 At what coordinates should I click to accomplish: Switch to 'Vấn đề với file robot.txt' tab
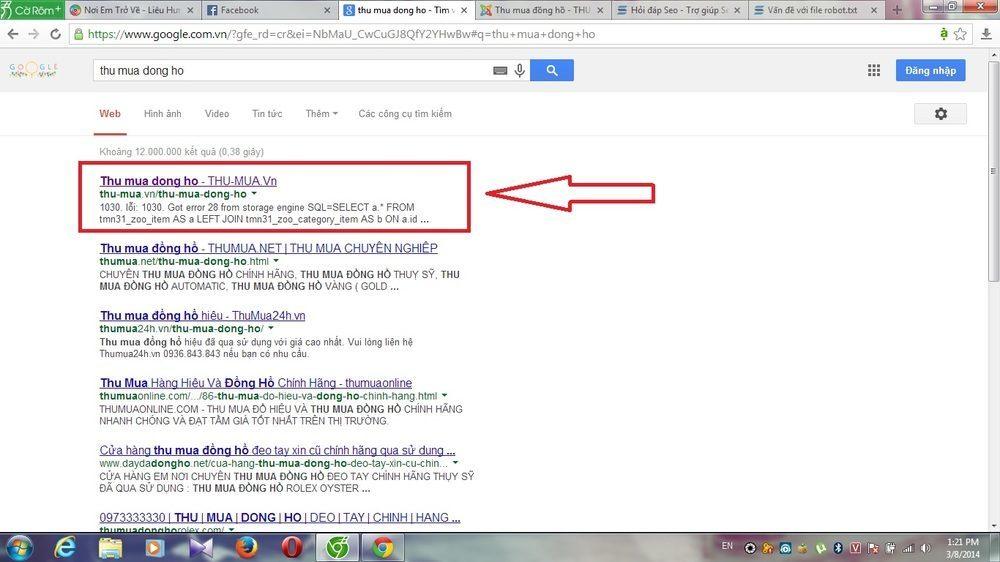coord(815,10)
